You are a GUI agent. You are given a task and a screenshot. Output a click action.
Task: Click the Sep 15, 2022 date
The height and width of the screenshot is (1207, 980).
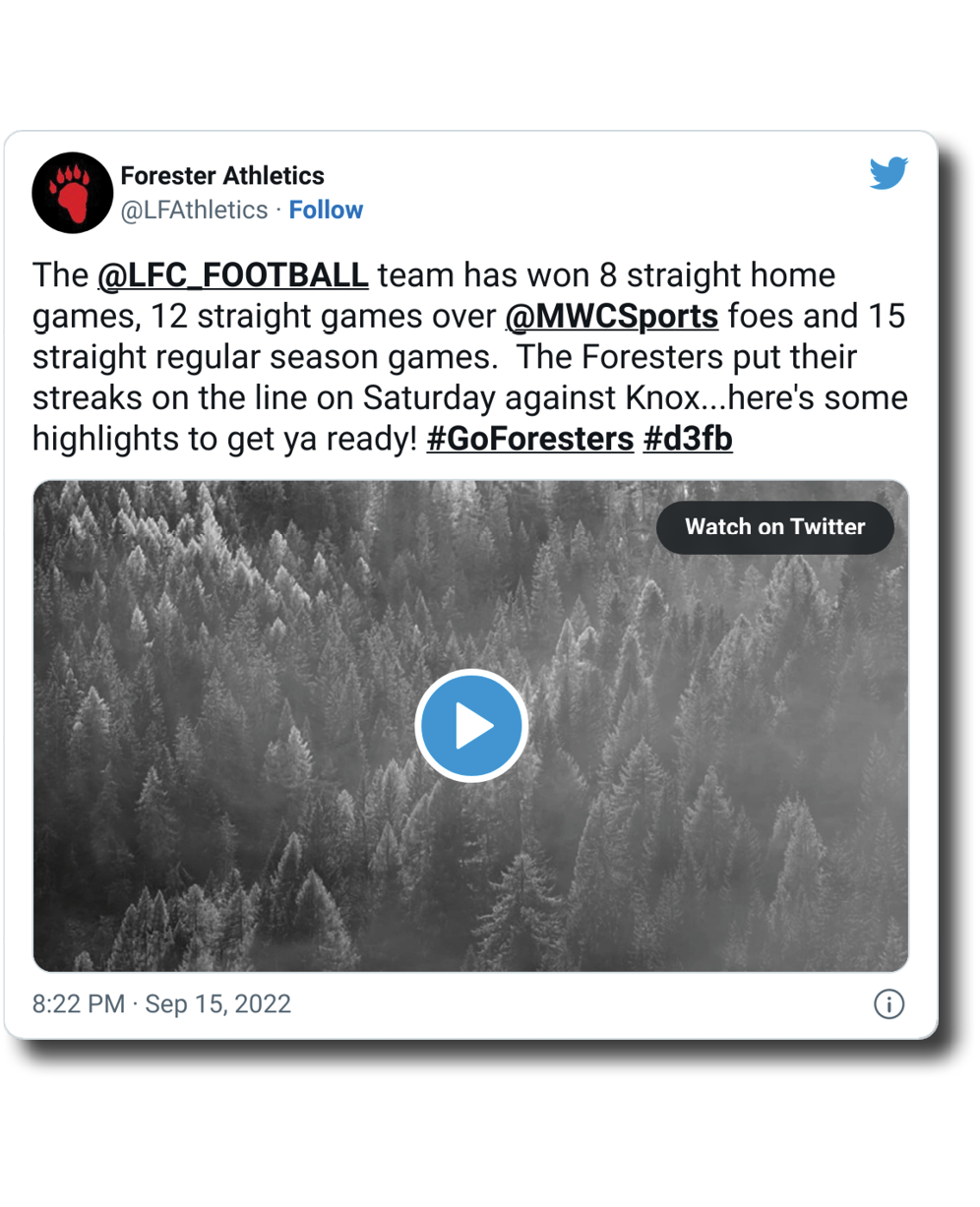click(x=218, y=1004)
